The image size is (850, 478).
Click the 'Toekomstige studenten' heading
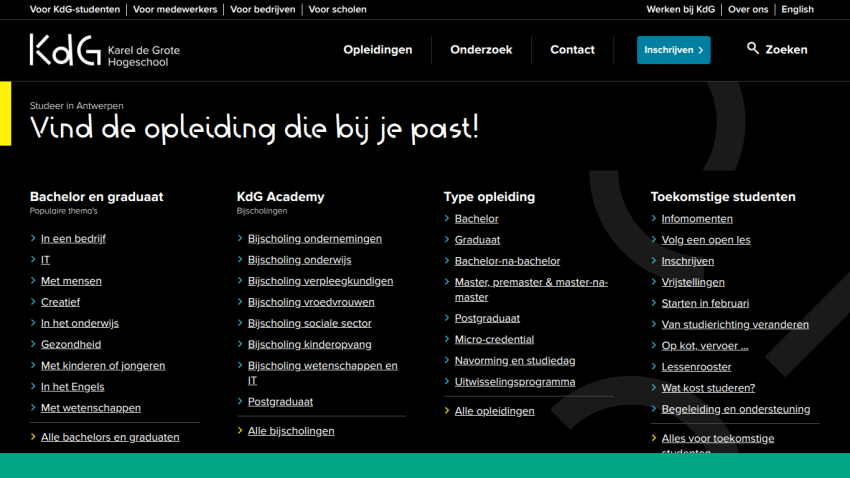click(x=723, y=197)
